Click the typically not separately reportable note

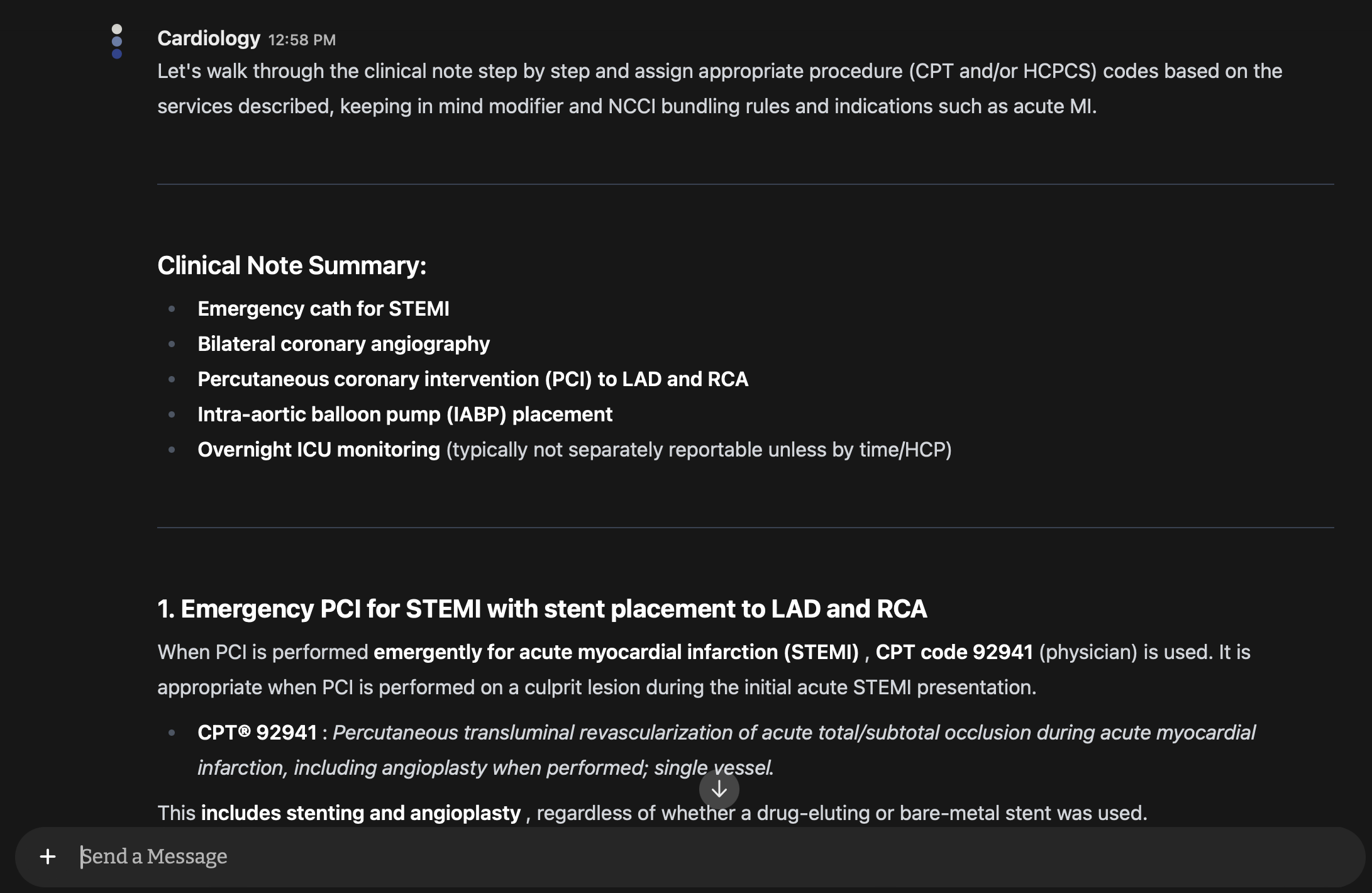pyautogui.click(x=699, y=450)
